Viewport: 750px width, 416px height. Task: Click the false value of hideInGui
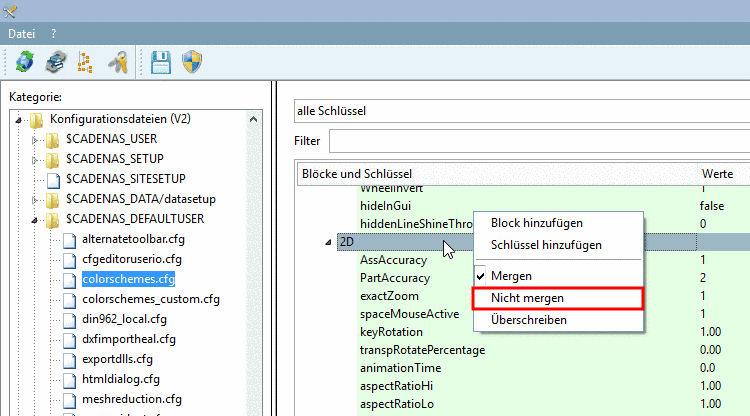712,206
